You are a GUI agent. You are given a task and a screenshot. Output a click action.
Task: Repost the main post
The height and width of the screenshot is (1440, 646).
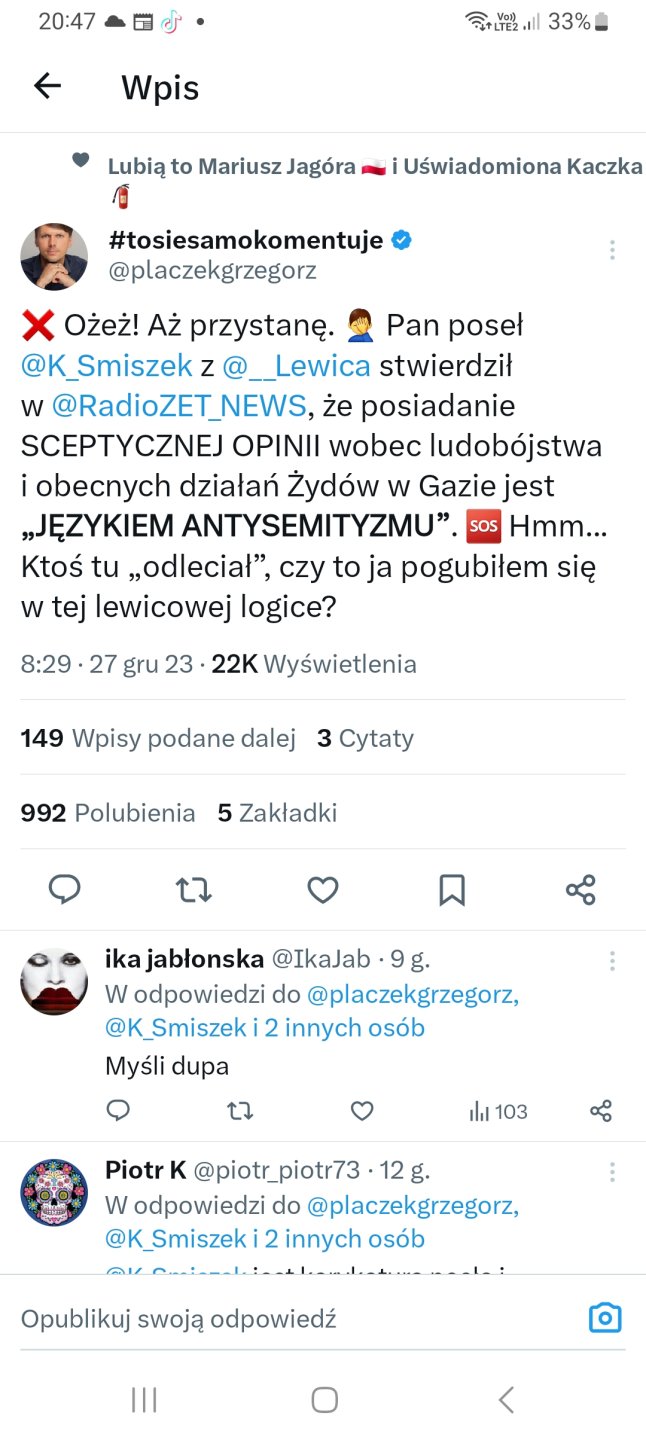[194, 889]
